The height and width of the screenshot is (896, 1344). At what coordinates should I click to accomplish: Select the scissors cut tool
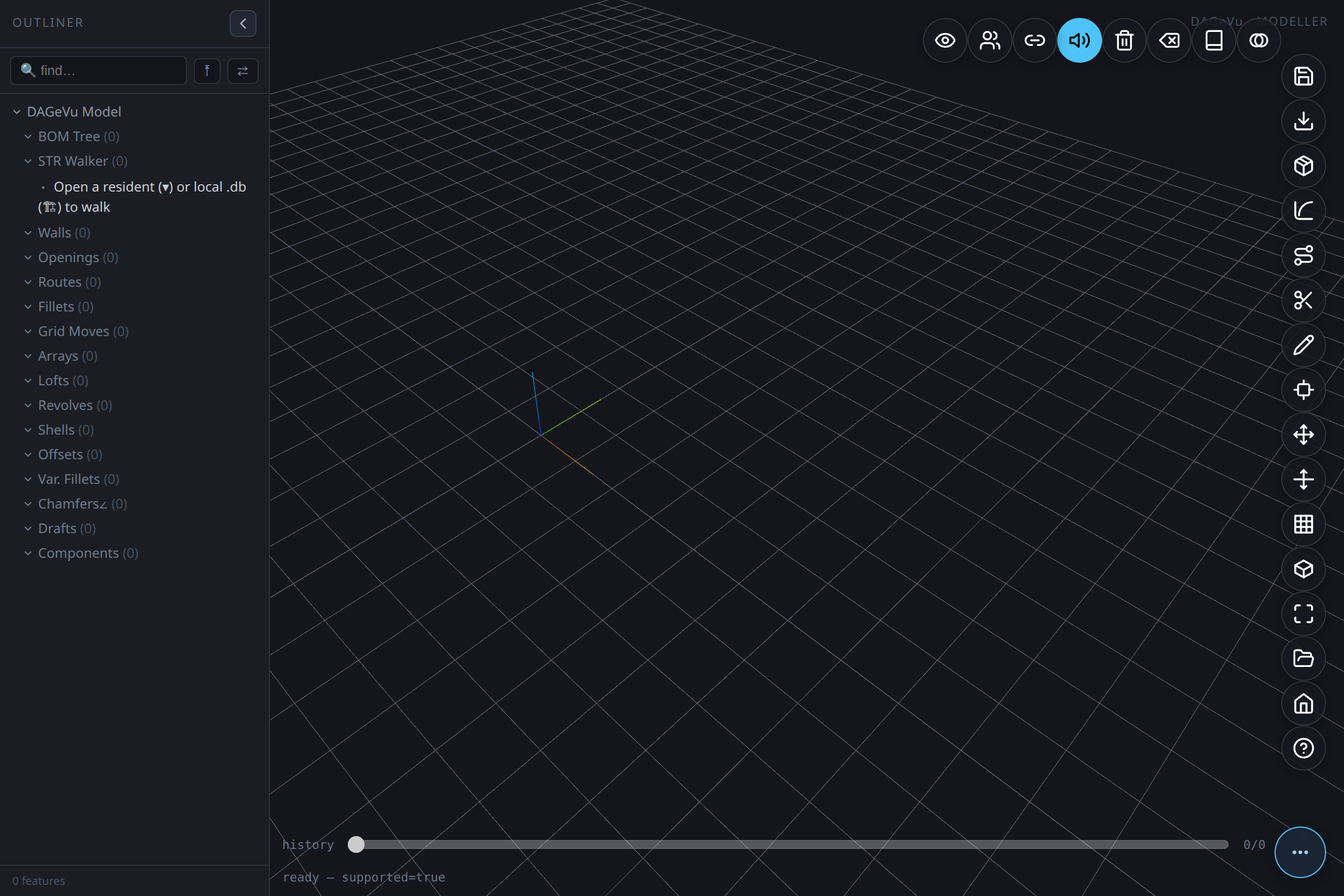point(1304,300)
